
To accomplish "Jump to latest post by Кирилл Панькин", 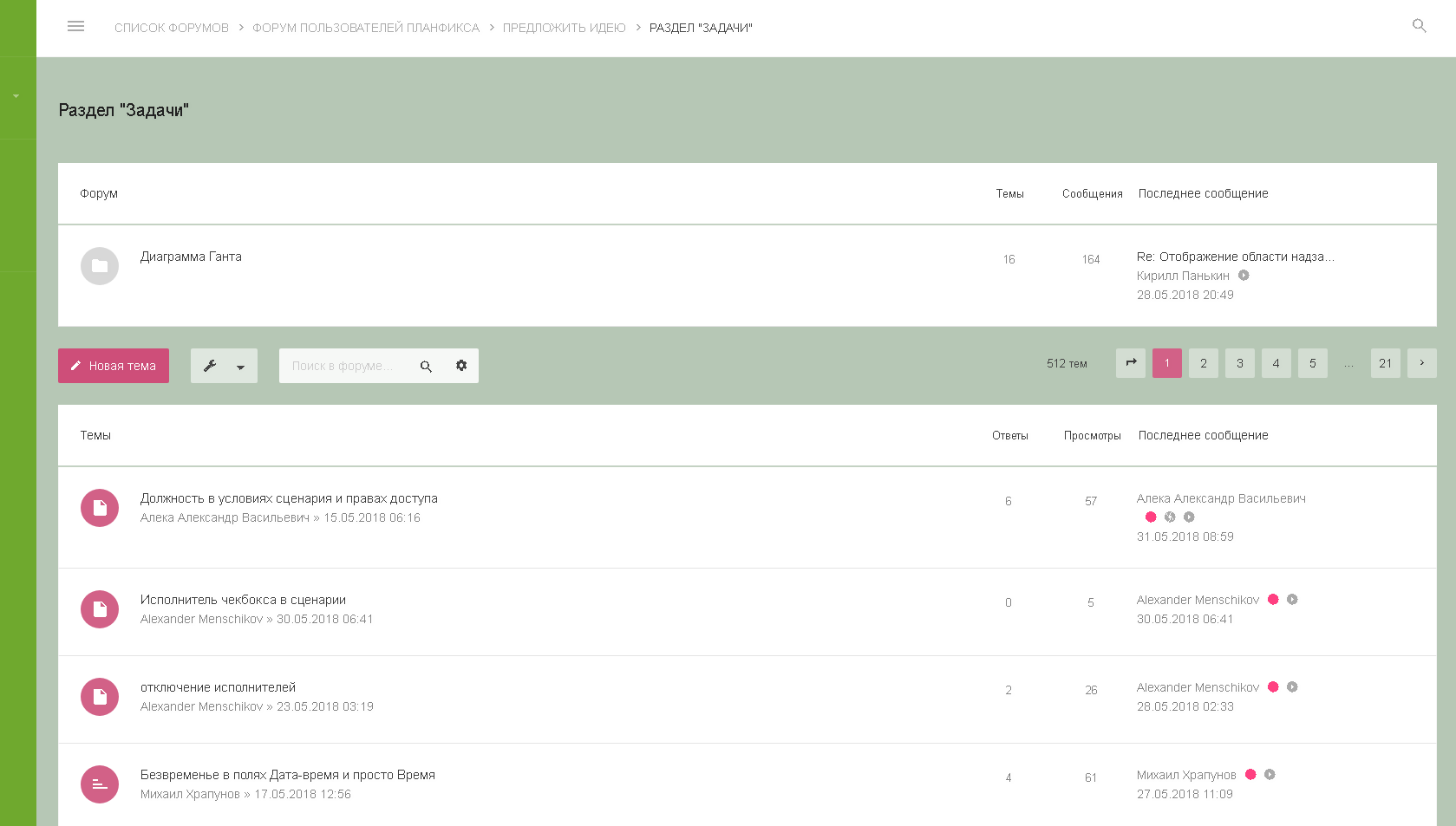I will pos(1244,276).
